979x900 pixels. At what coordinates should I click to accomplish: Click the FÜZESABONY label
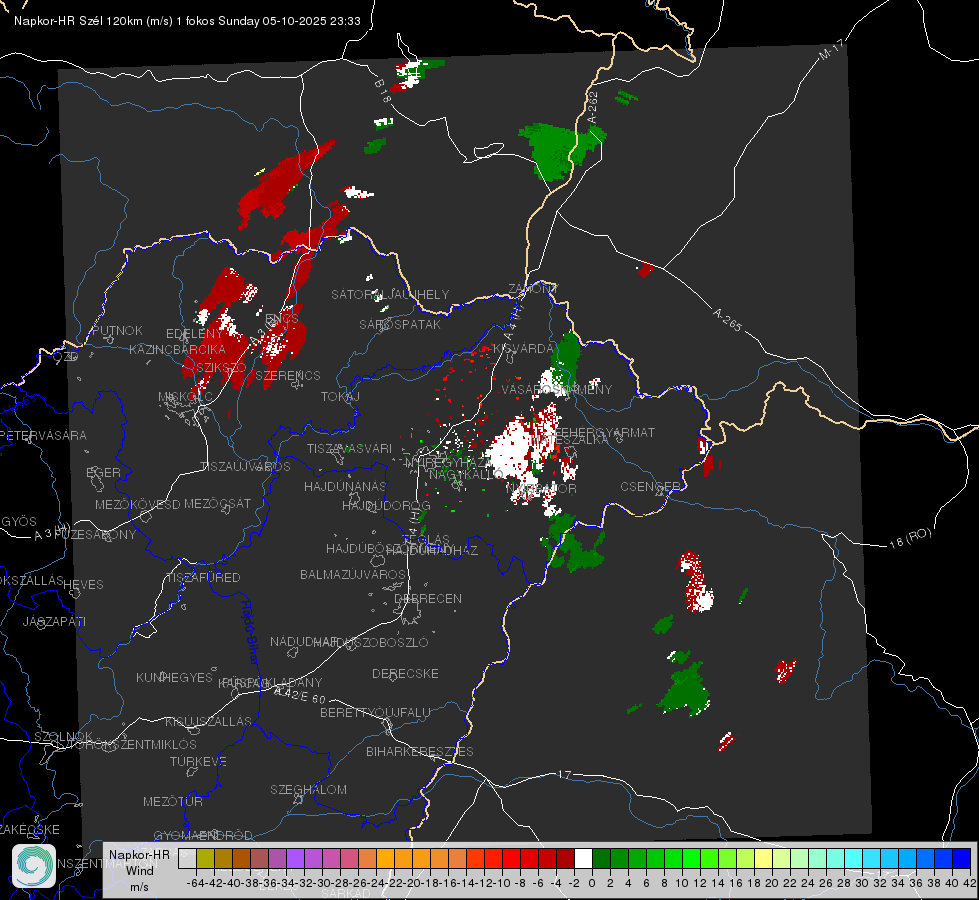tap(96, 535)
